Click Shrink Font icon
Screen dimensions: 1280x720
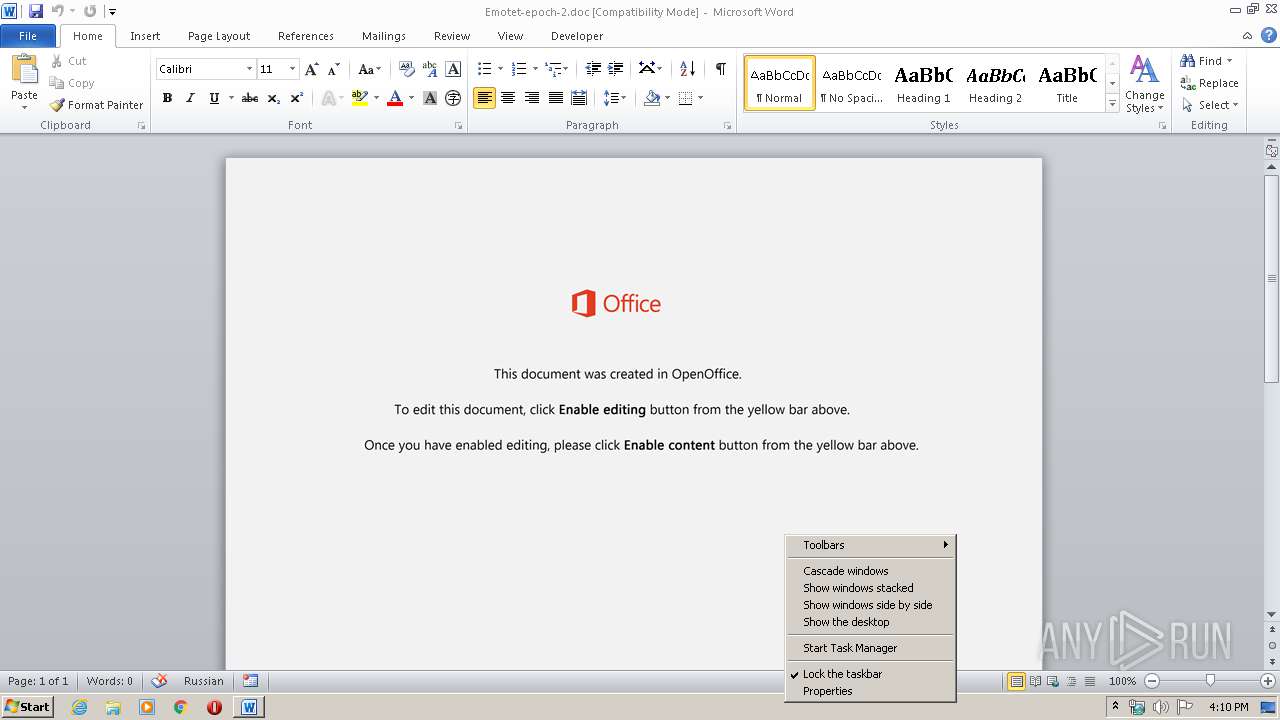tap(334, 69)
